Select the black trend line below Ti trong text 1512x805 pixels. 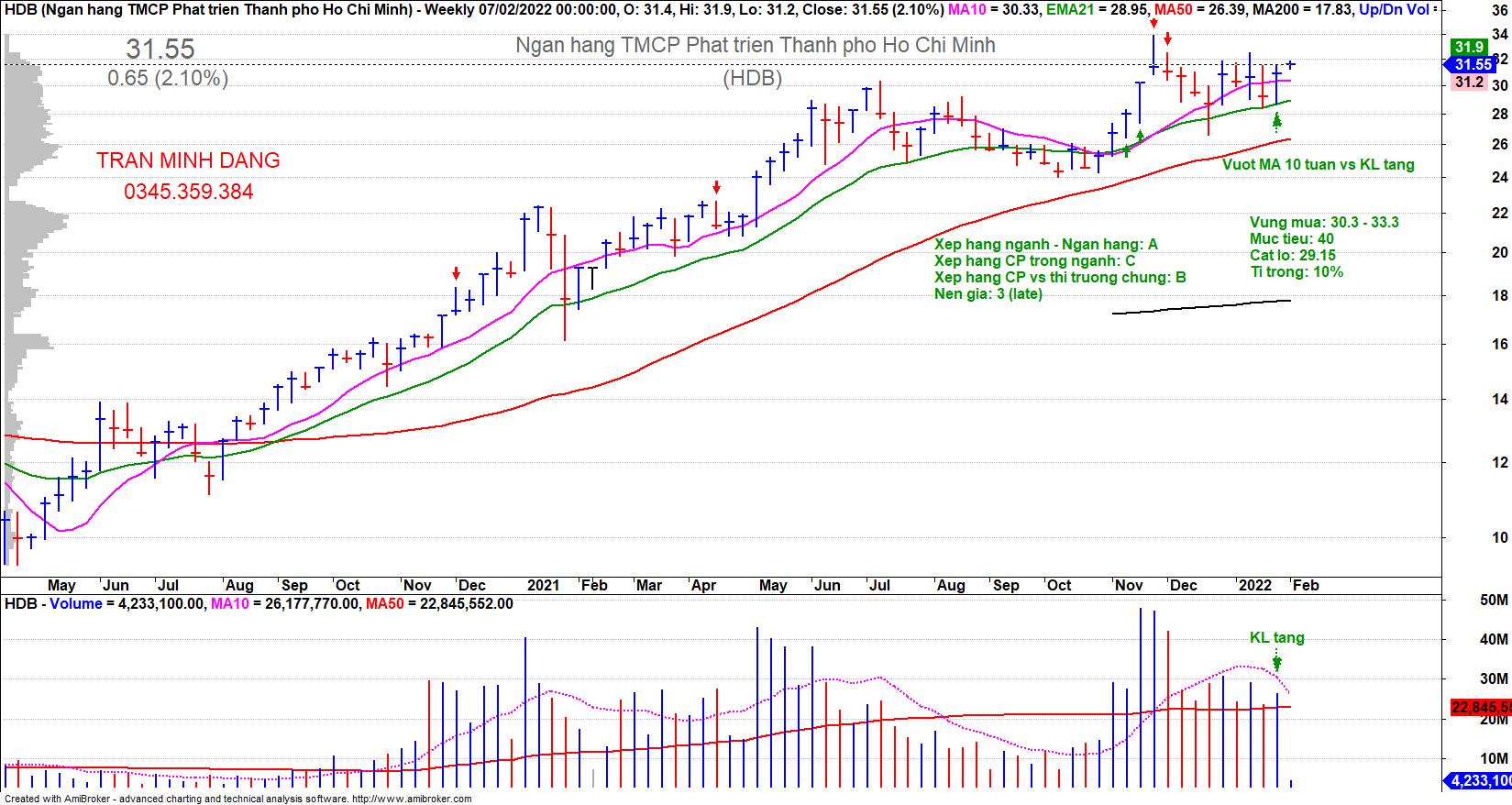tap(1201, 307)
